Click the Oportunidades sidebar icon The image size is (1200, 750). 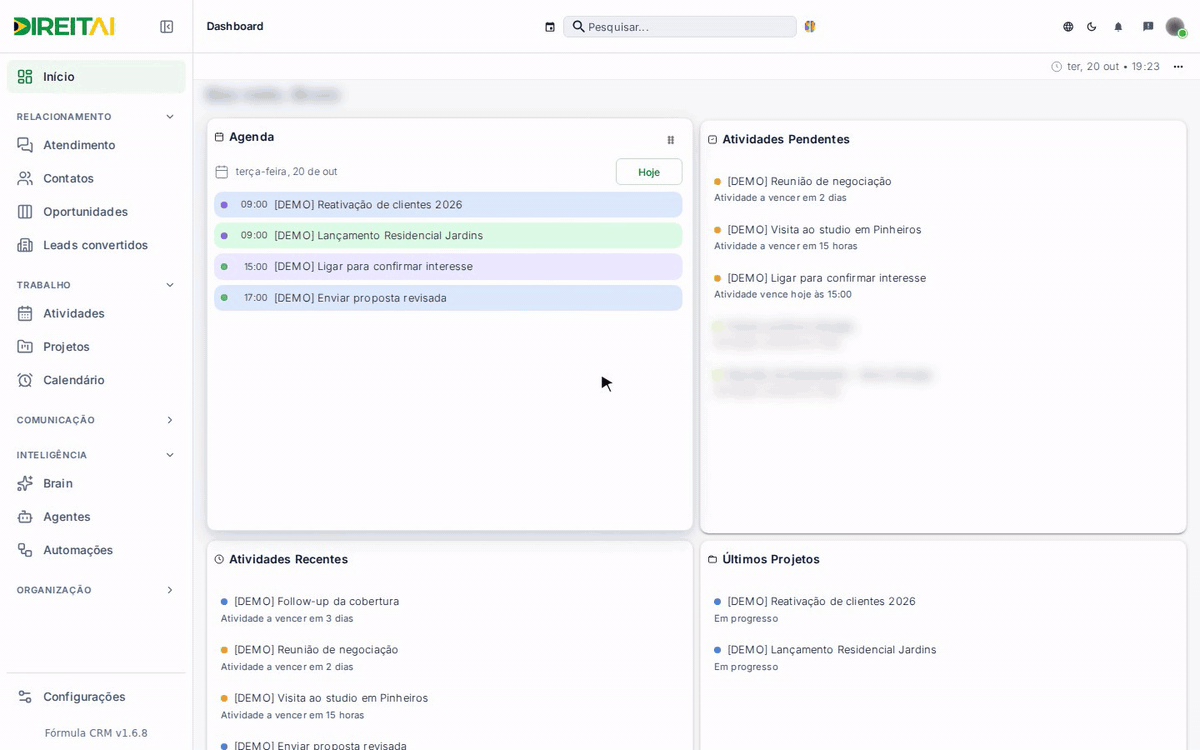click(25, 212)
